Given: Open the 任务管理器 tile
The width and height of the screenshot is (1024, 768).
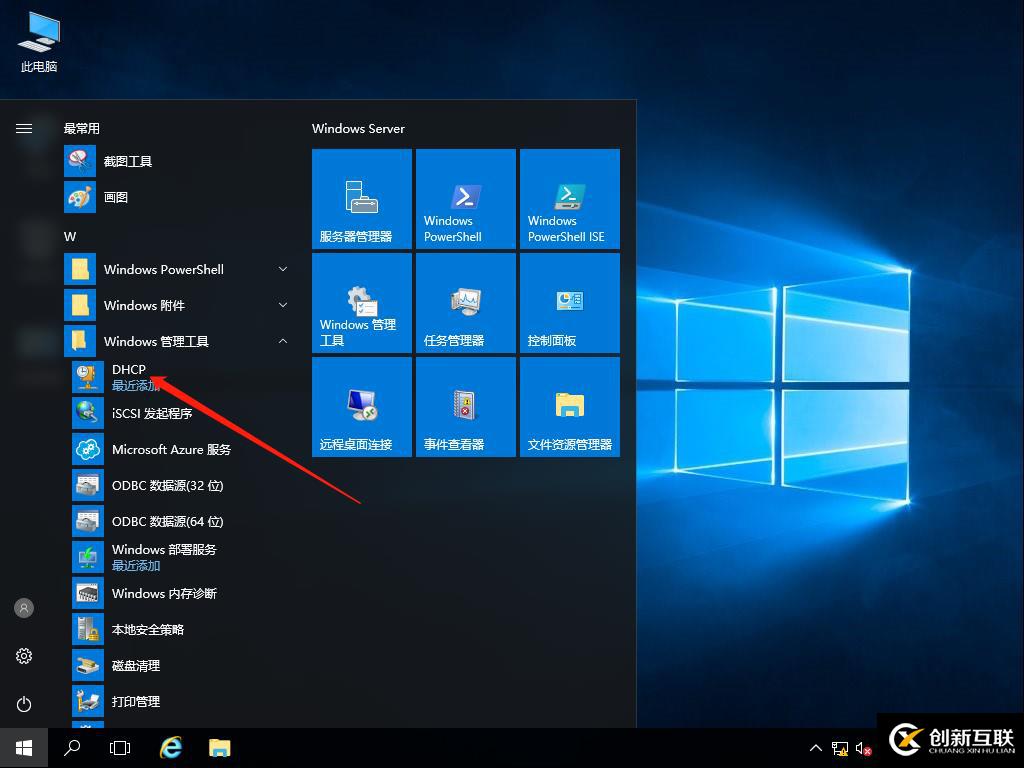Looking at the screenshot, I should click(x=466, y=303).
